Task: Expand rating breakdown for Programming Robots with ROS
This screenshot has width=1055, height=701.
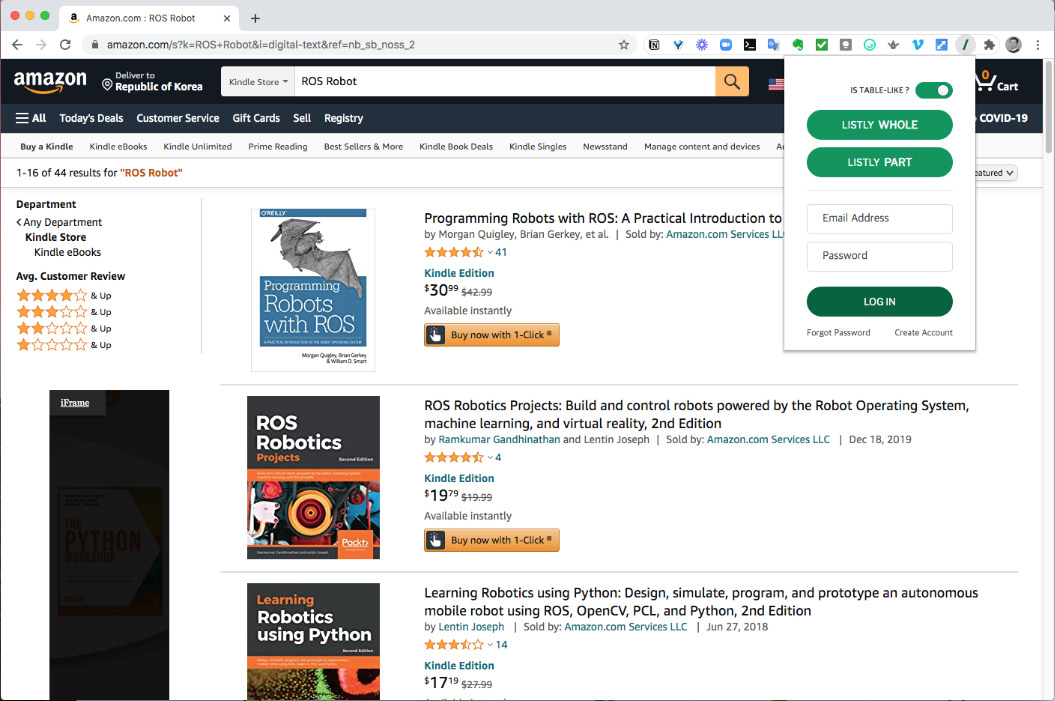Action: (x=490, y=252)
